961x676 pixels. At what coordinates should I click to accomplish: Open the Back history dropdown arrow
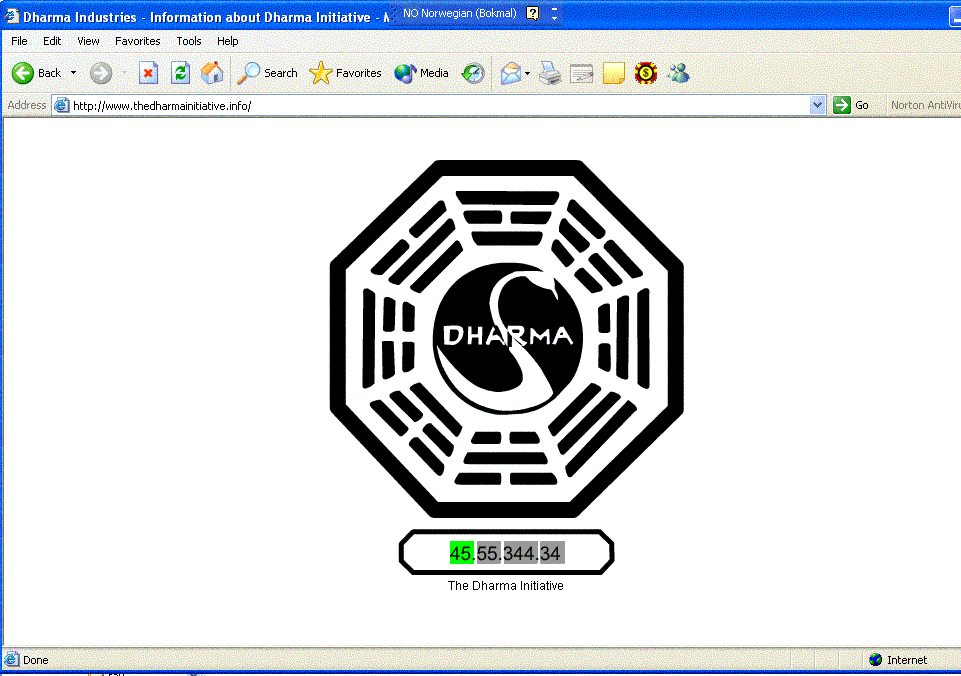pos(74,73)
